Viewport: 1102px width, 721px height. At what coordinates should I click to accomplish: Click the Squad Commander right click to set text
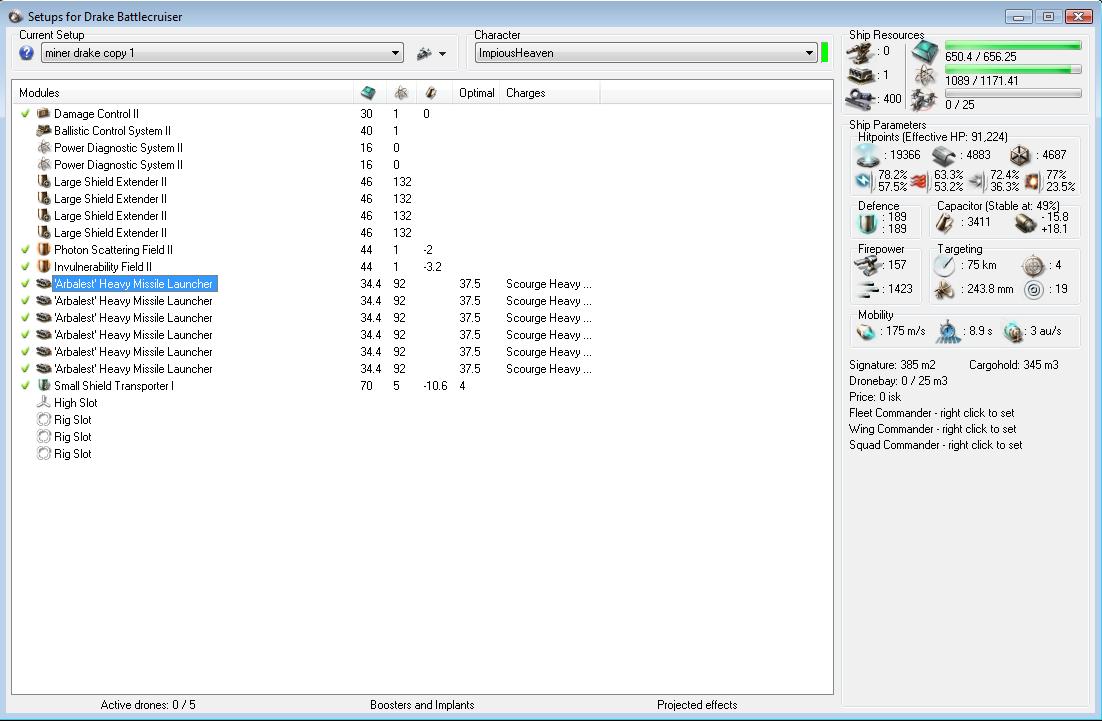[935, 446]
